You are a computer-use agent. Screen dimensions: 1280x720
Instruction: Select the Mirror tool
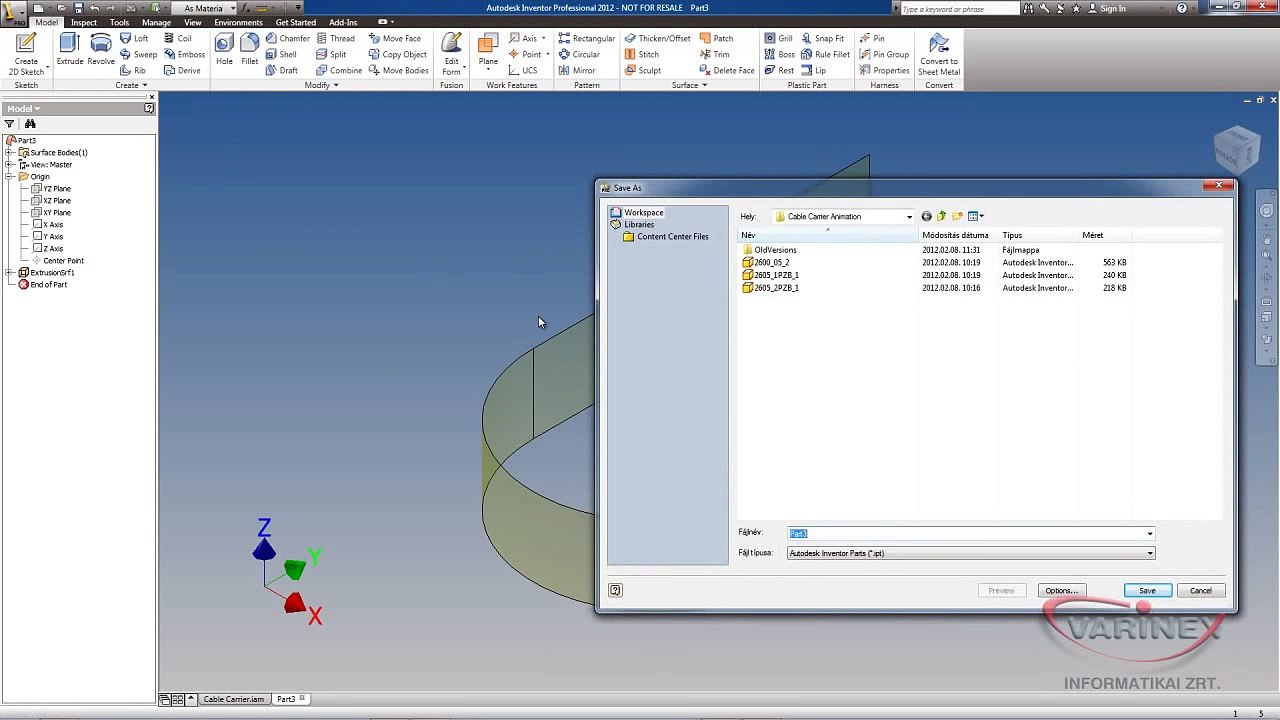pos(577,70)
